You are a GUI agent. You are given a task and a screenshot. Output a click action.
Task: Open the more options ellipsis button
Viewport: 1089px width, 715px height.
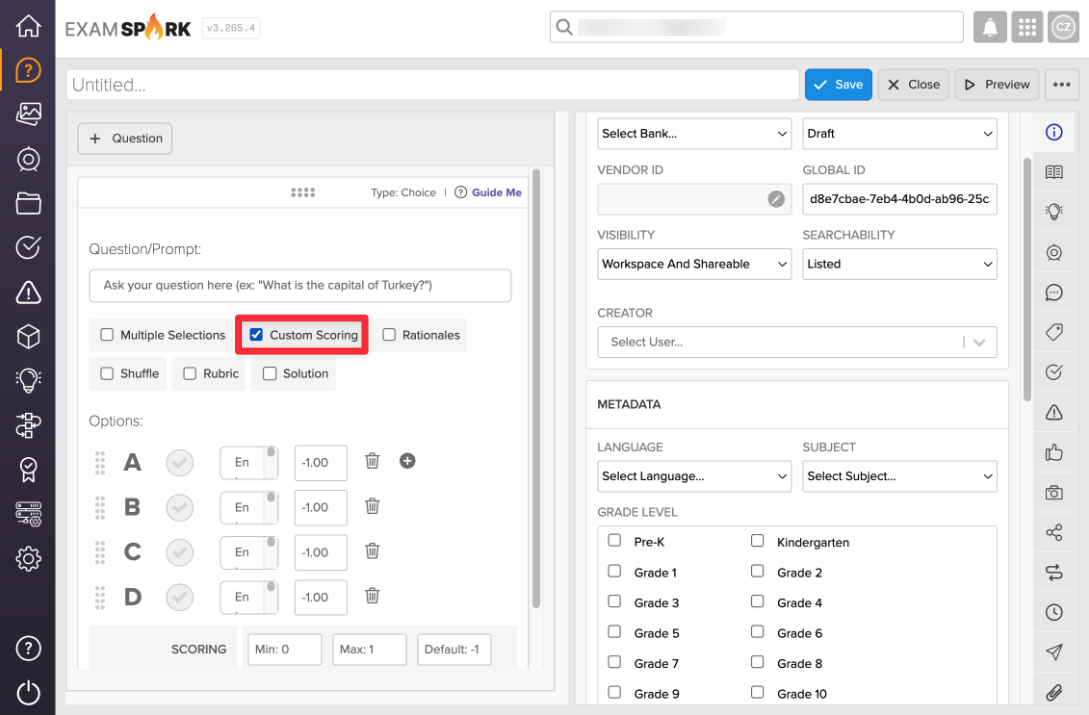coord(1061,85)
